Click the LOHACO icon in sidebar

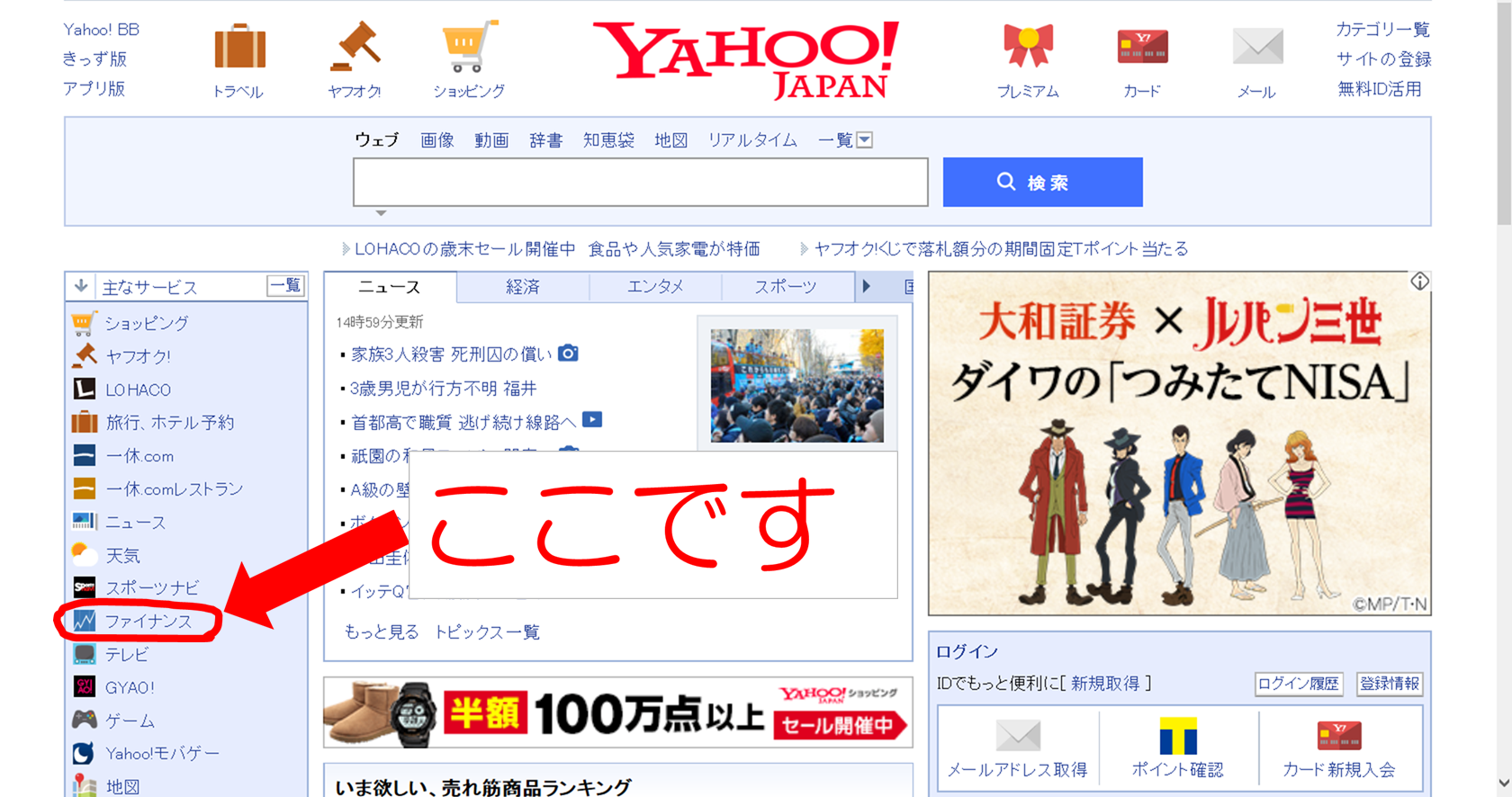84,389
